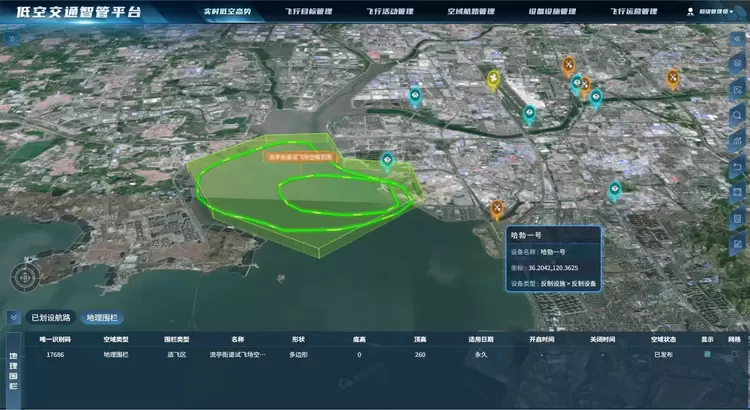This screenshot has width=750, height=410.
Task: Enable the 网格 checkbox for fence 17686
Action: (x=735, y=354)
